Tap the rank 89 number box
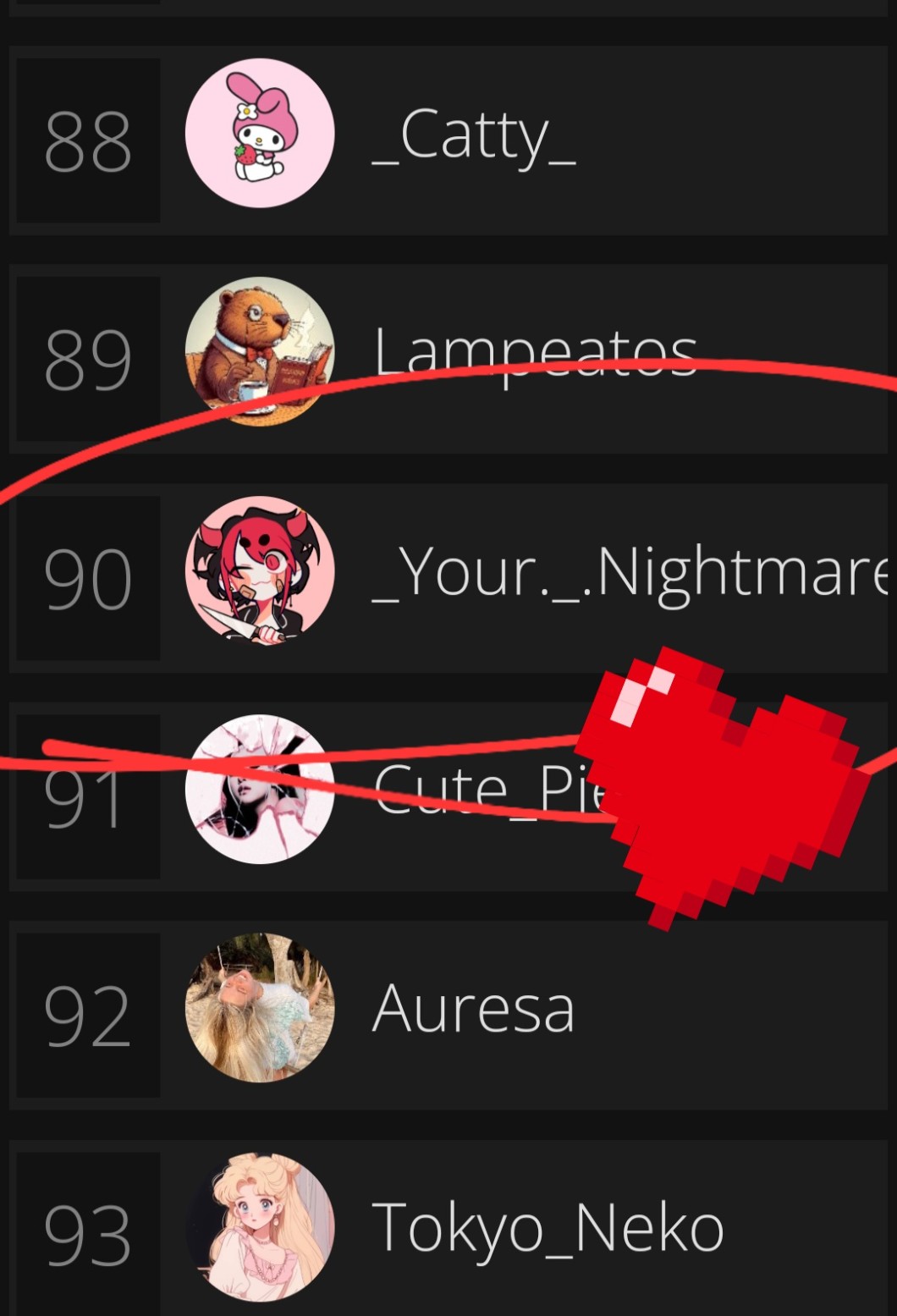This screenshot has width=897, height=1316. (88, 359)
